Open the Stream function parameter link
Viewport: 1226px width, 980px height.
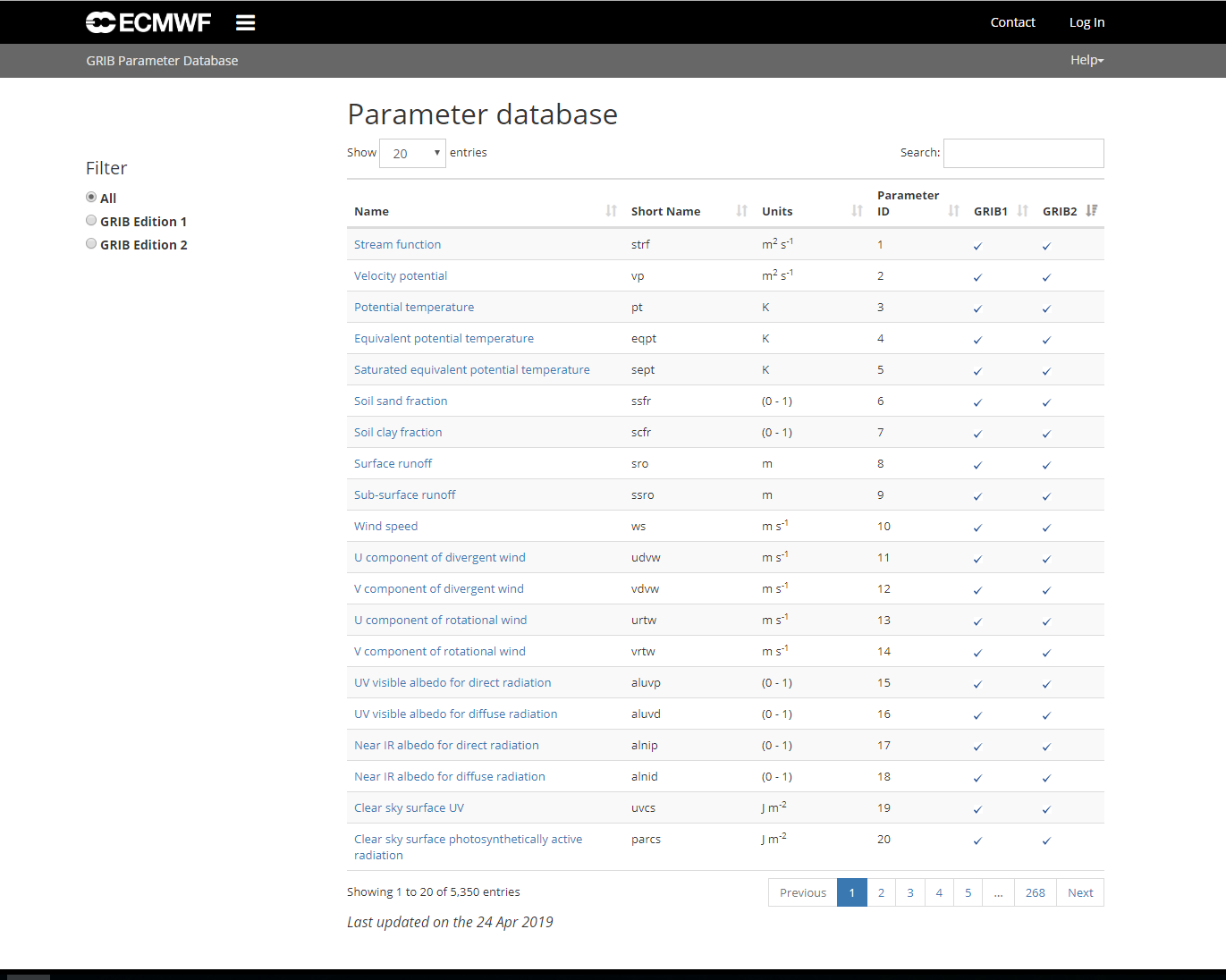pyautogui.click(x=397, y=244)
